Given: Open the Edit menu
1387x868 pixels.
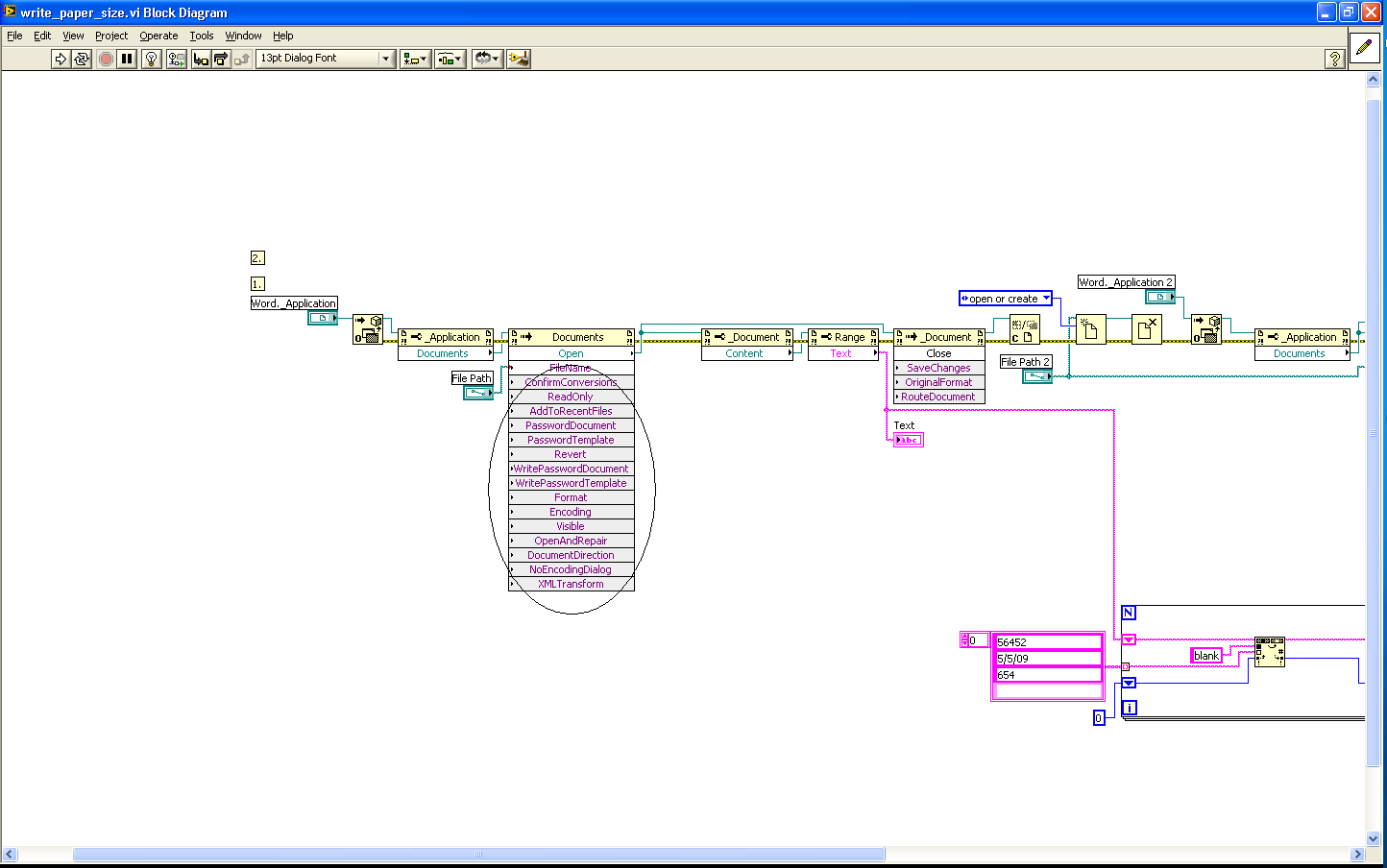Looking at the screenshot, I should [42, 36].
